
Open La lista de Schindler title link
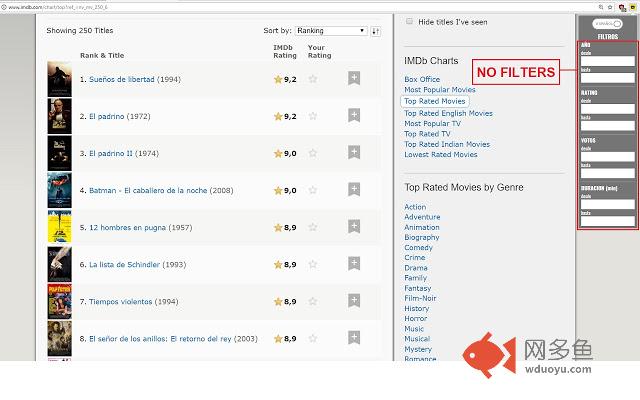point(124,264)
